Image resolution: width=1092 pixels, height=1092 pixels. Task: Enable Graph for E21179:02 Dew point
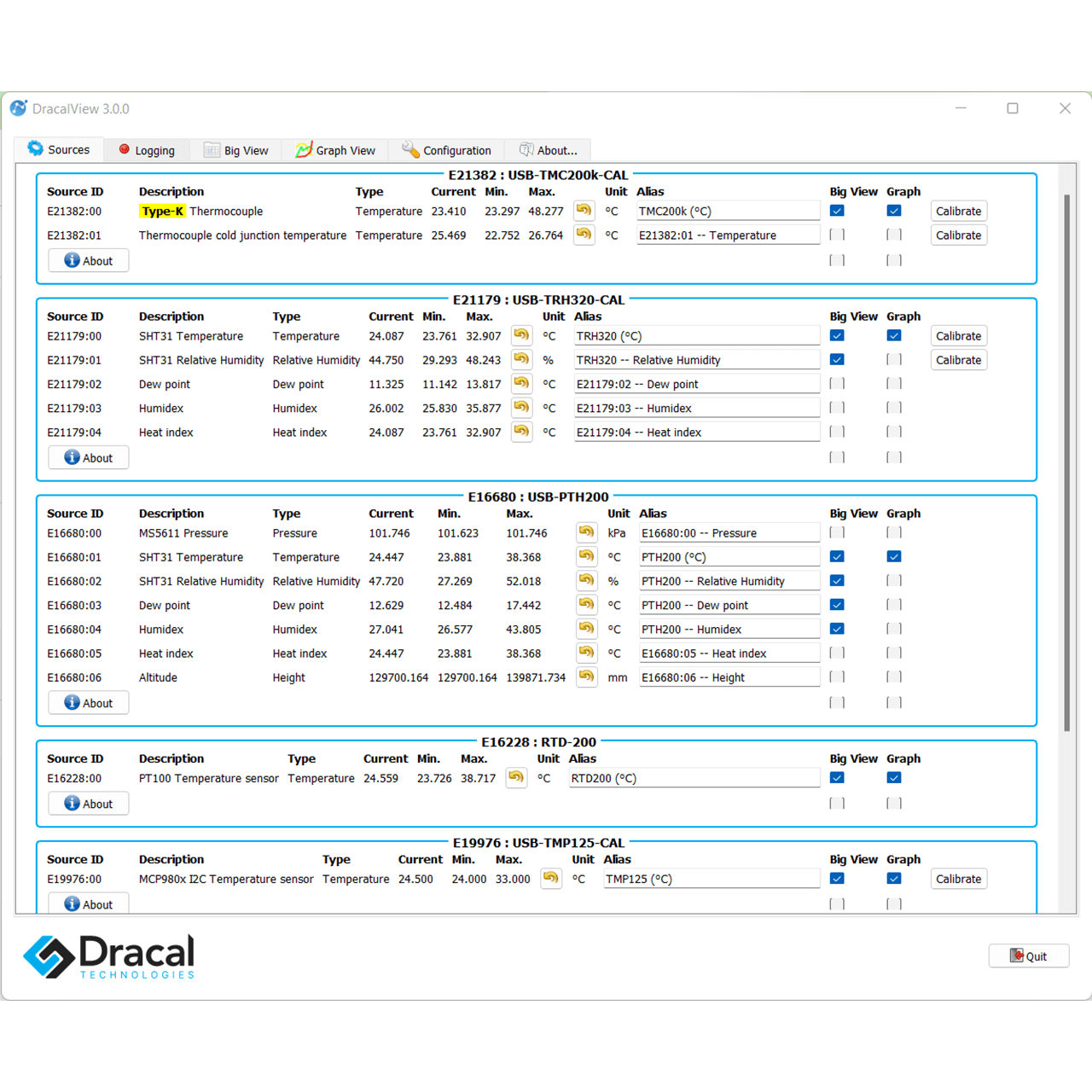(x=894, y=383)
